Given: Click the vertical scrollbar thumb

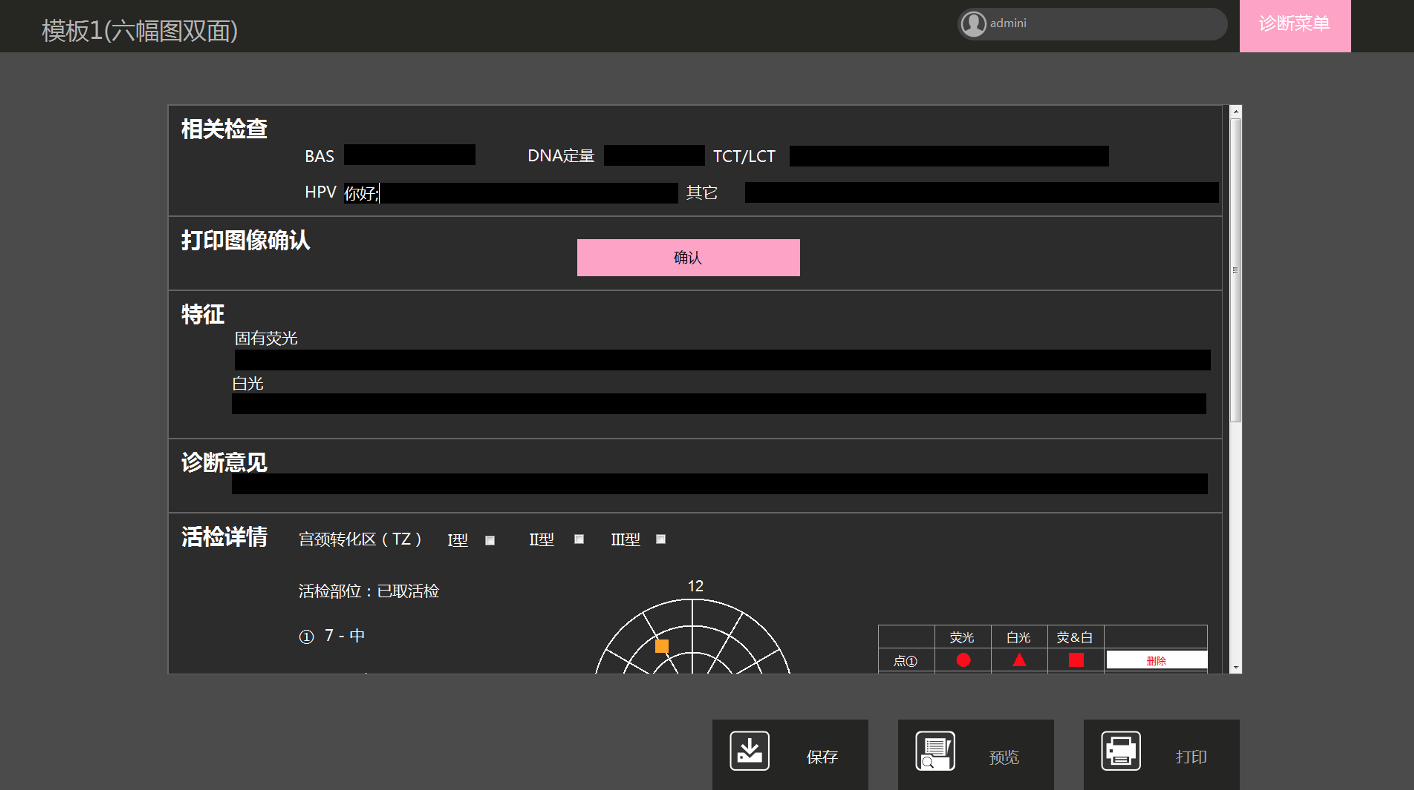Looking at the screenshot, I should coord(1236,270).
